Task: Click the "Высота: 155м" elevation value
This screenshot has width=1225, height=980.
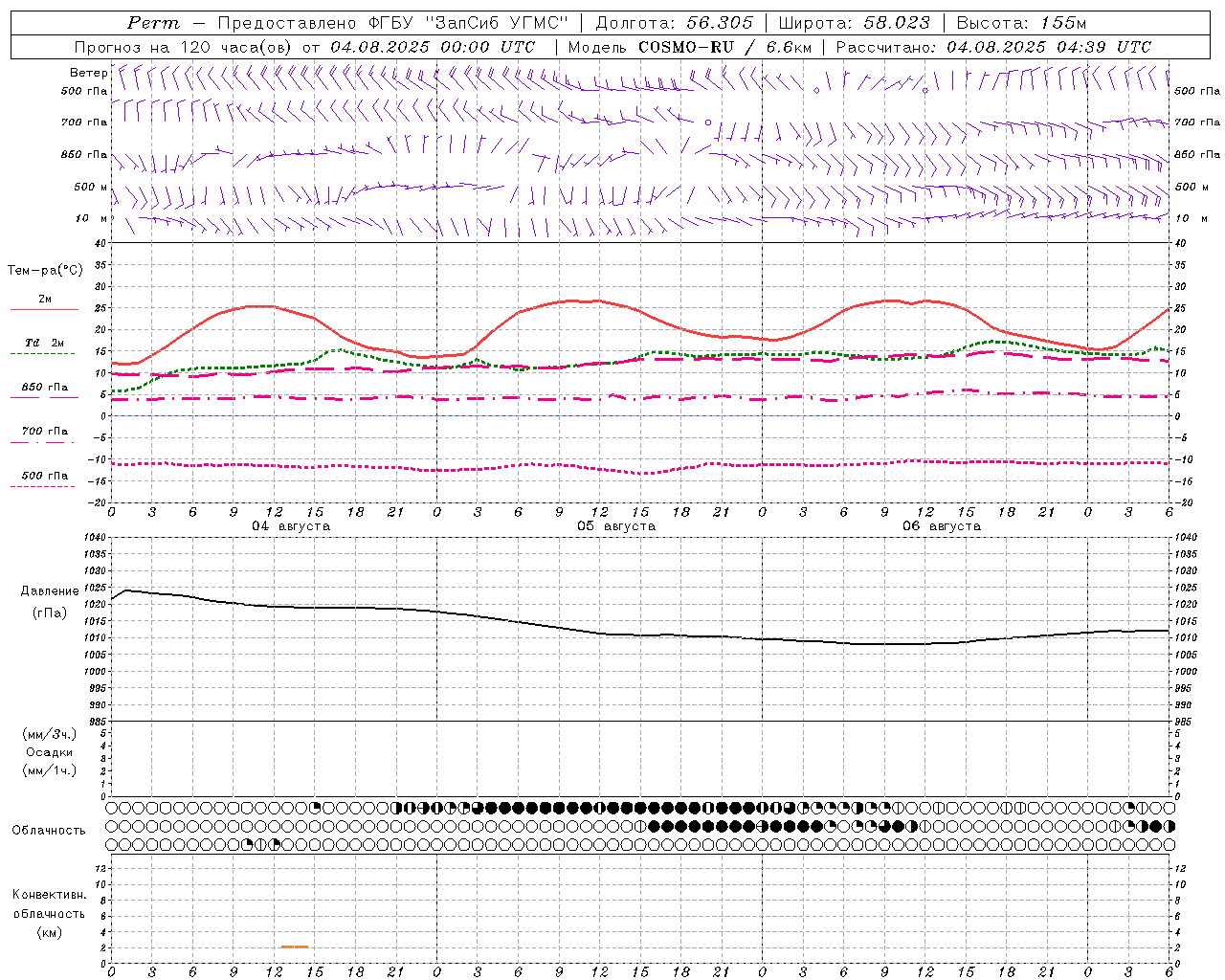Action: pos(1021,23)
